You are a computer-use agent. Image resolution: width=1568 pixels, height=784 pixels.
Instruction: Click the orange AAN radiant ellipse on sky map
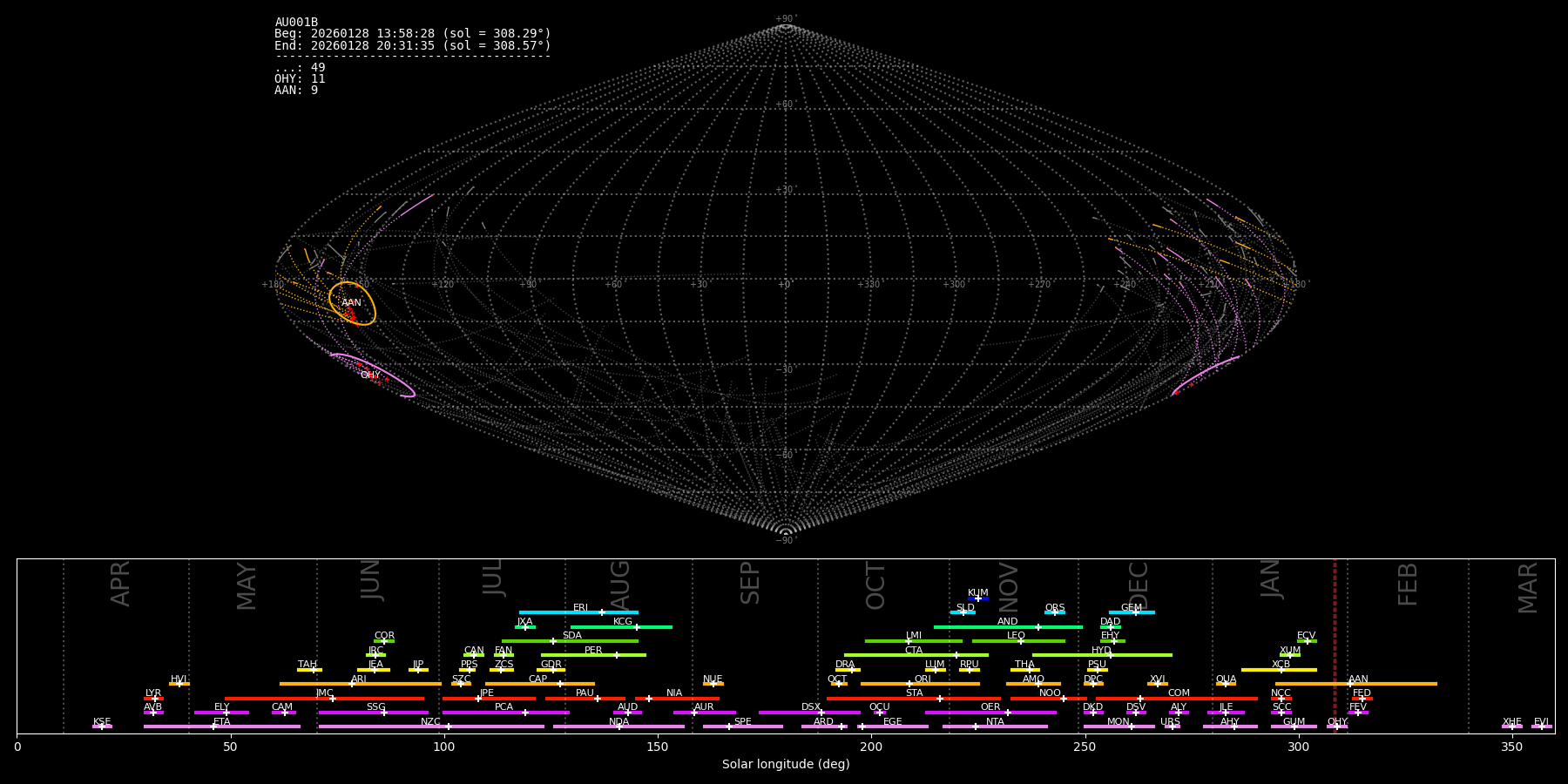click(x=352, y=303)
